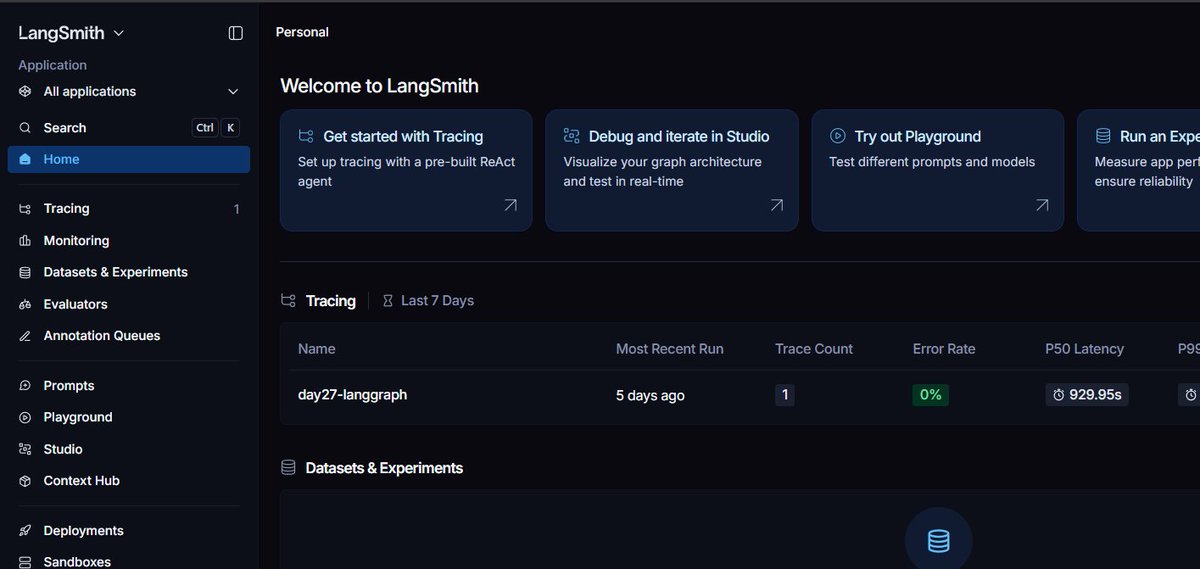Click the sidebar Studio icon
Viewport: 1200px width, 569px height.
point(25,449)
